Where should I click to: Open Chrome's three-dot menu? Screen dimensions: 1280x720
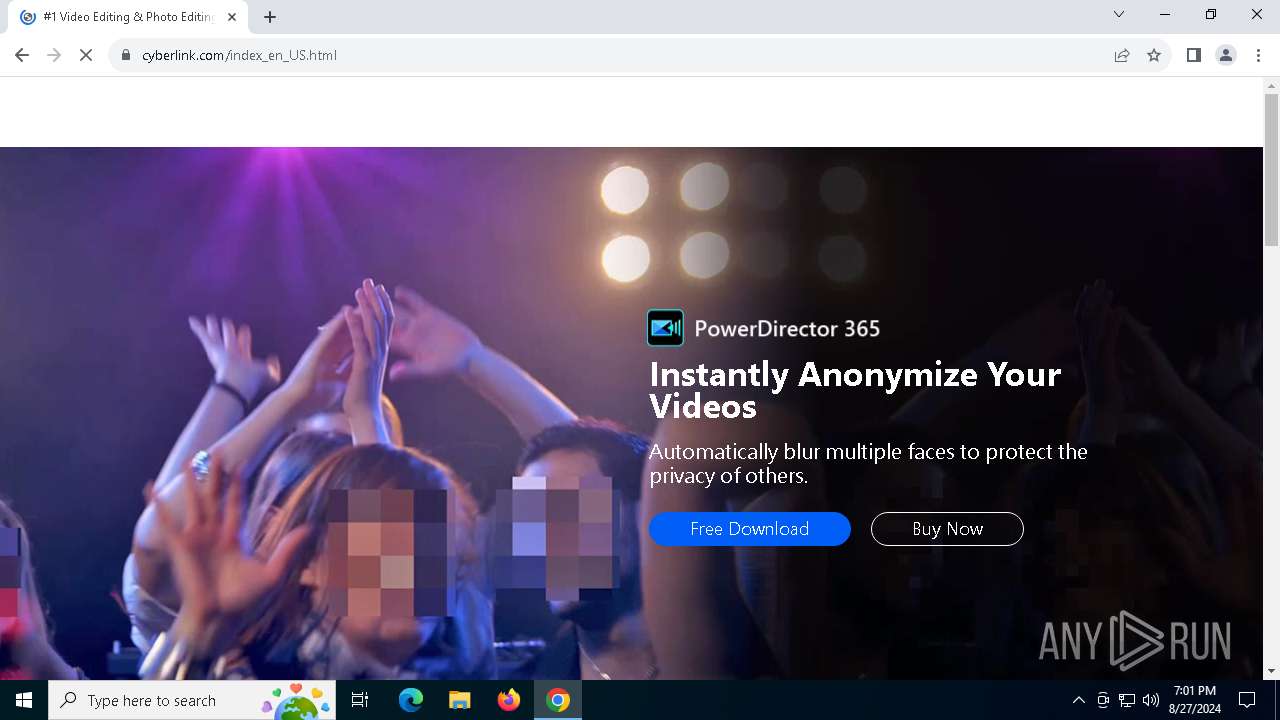pyautogui.click(x=1258, y=55)
